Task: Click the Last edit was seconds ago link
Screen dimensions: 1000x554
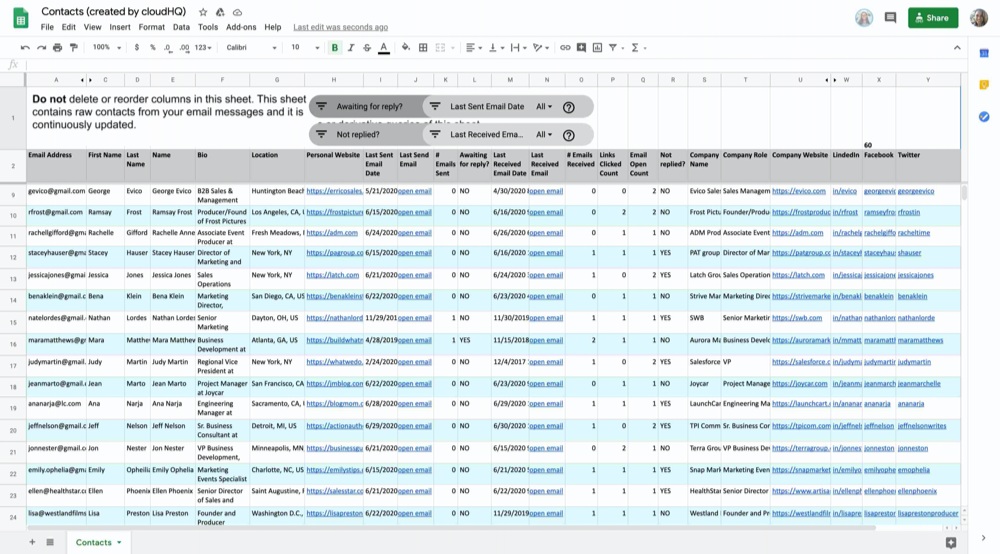Action: click(341, 27)
